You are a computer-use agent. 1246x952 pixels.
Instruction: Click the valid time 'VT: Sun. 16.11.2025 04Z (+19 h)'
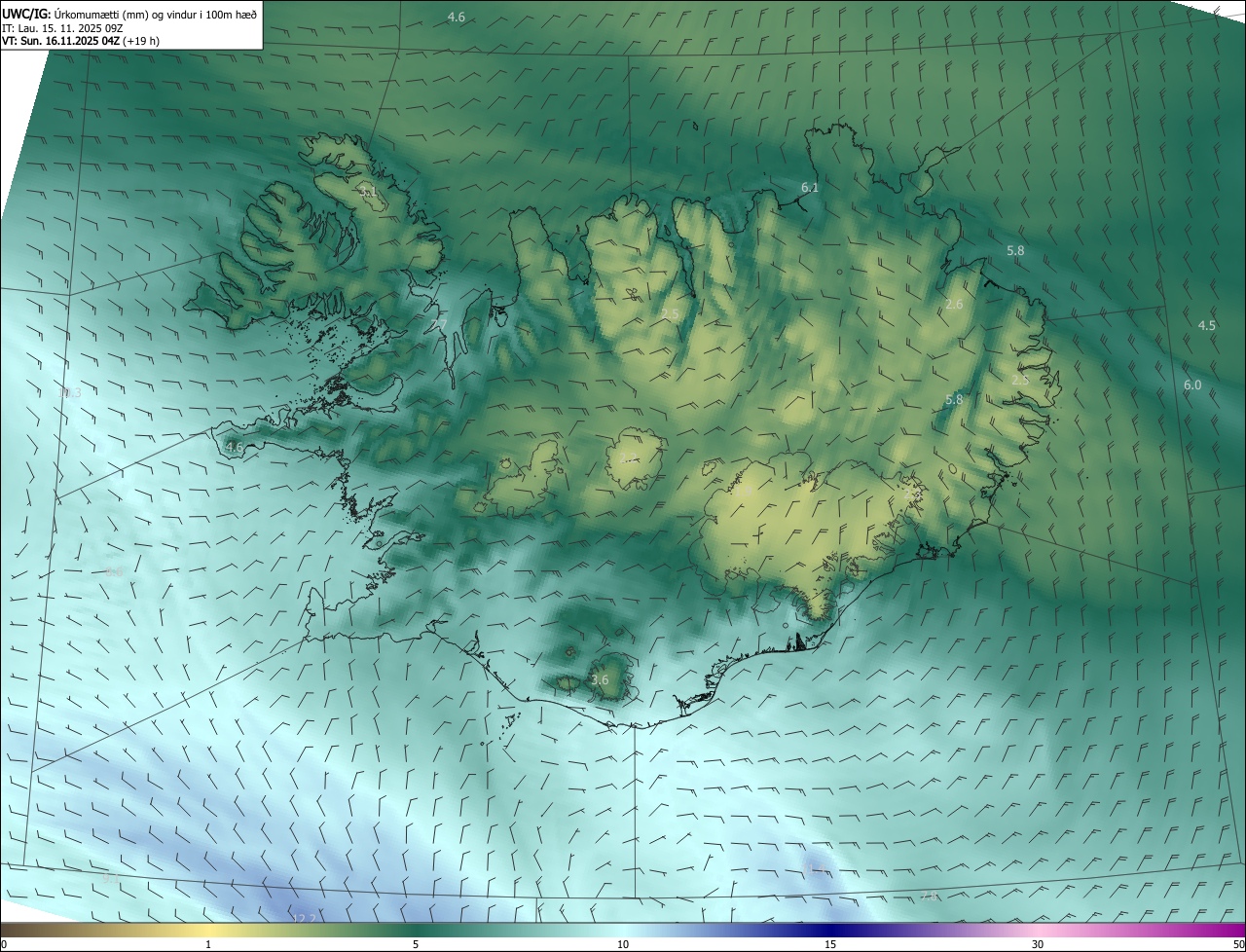point(81,41)
